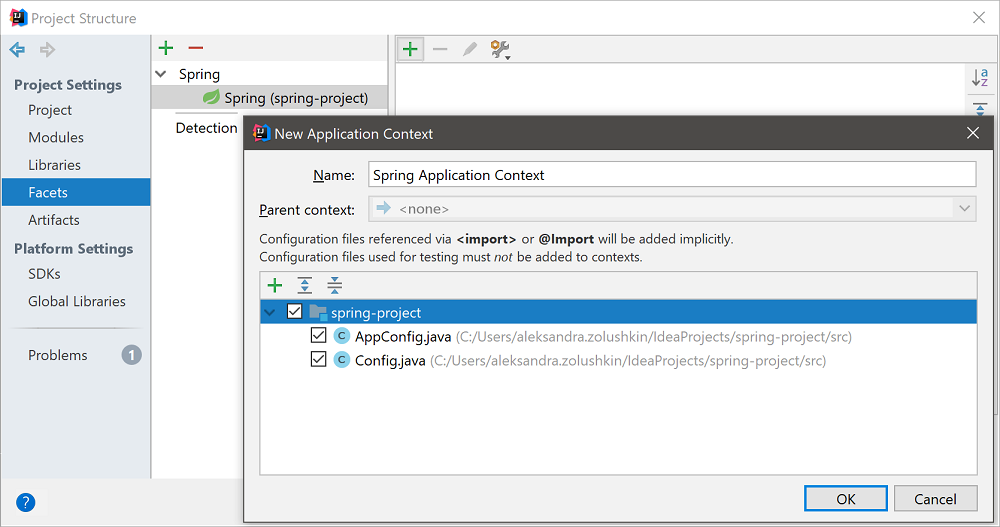Click the red remove facet minus icon
1000x527 pixels.
(196, 48)
